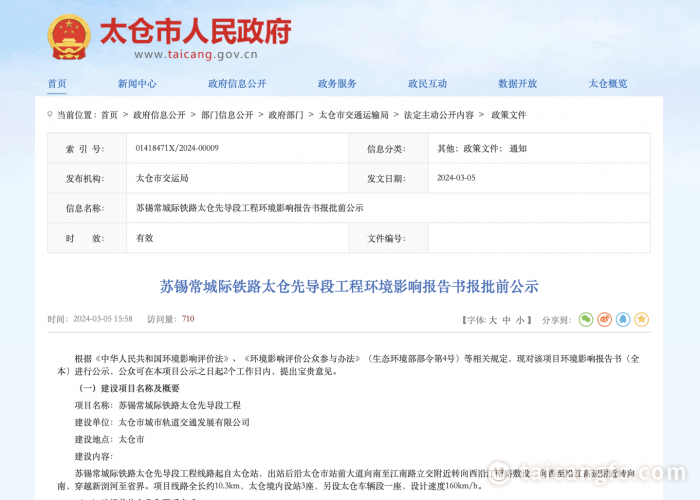Open 政务服务 navigation item
The image size is (700, 500).
337,83
